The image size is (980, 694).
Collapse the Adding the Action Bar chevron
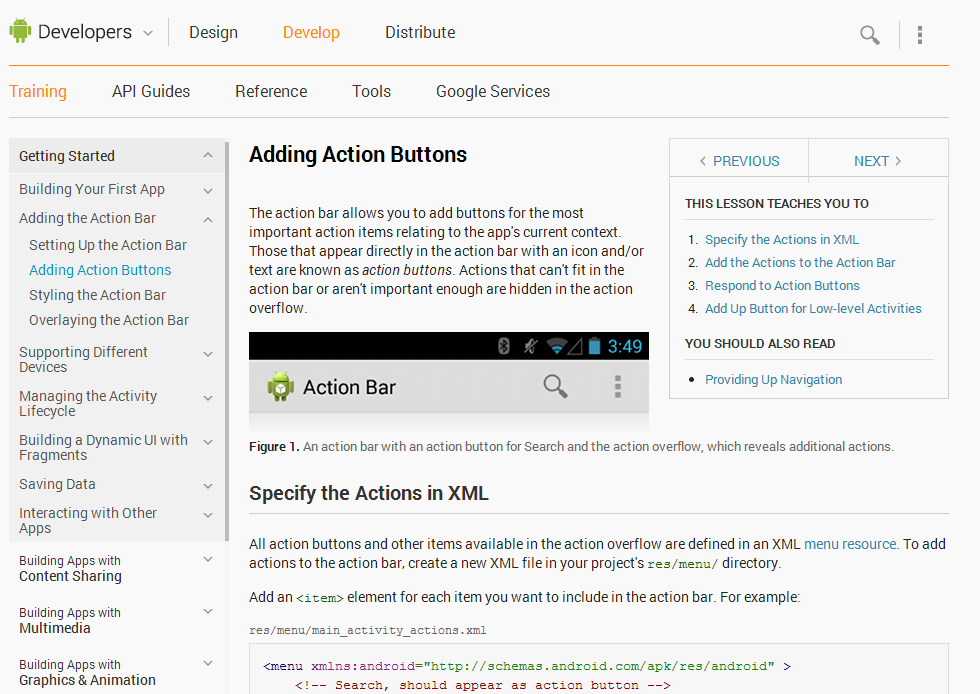point(208,219)
